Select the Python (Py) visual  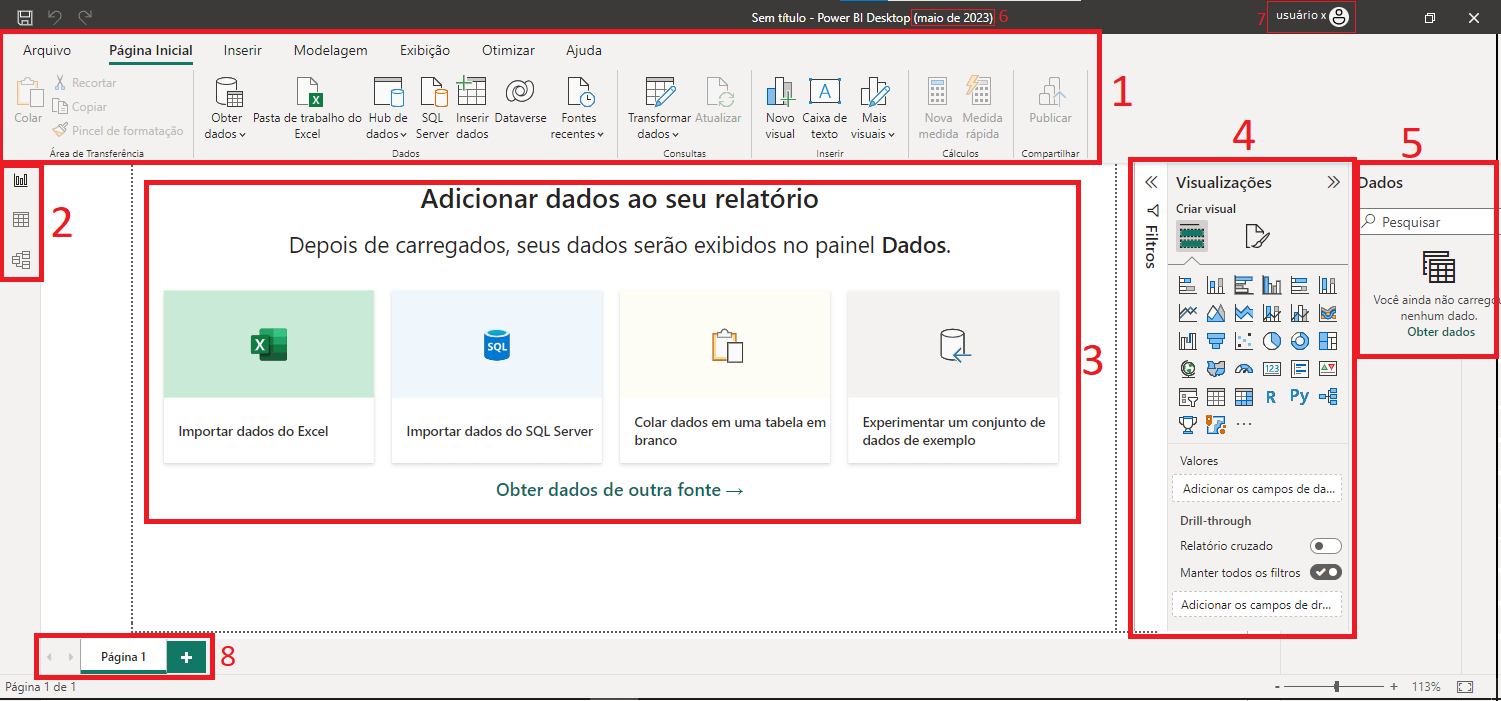tap(1299, 397)
